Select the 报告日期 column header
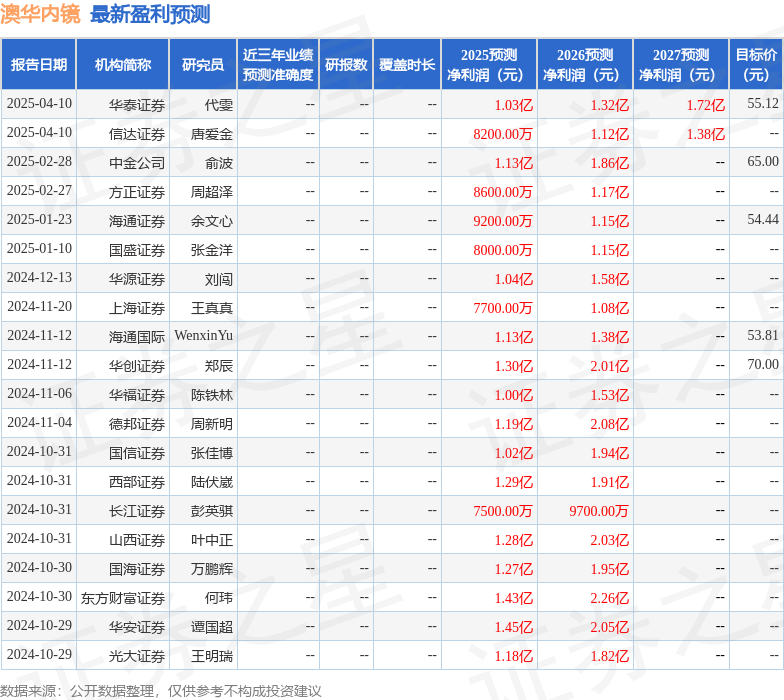784x700 pixels. coord(39,65)
